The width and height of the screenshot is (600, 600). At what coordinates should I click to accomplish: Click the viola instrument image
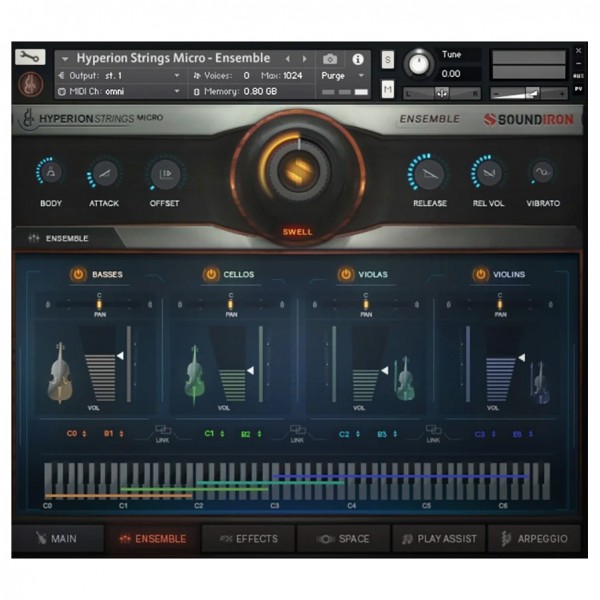click(404, 379)
